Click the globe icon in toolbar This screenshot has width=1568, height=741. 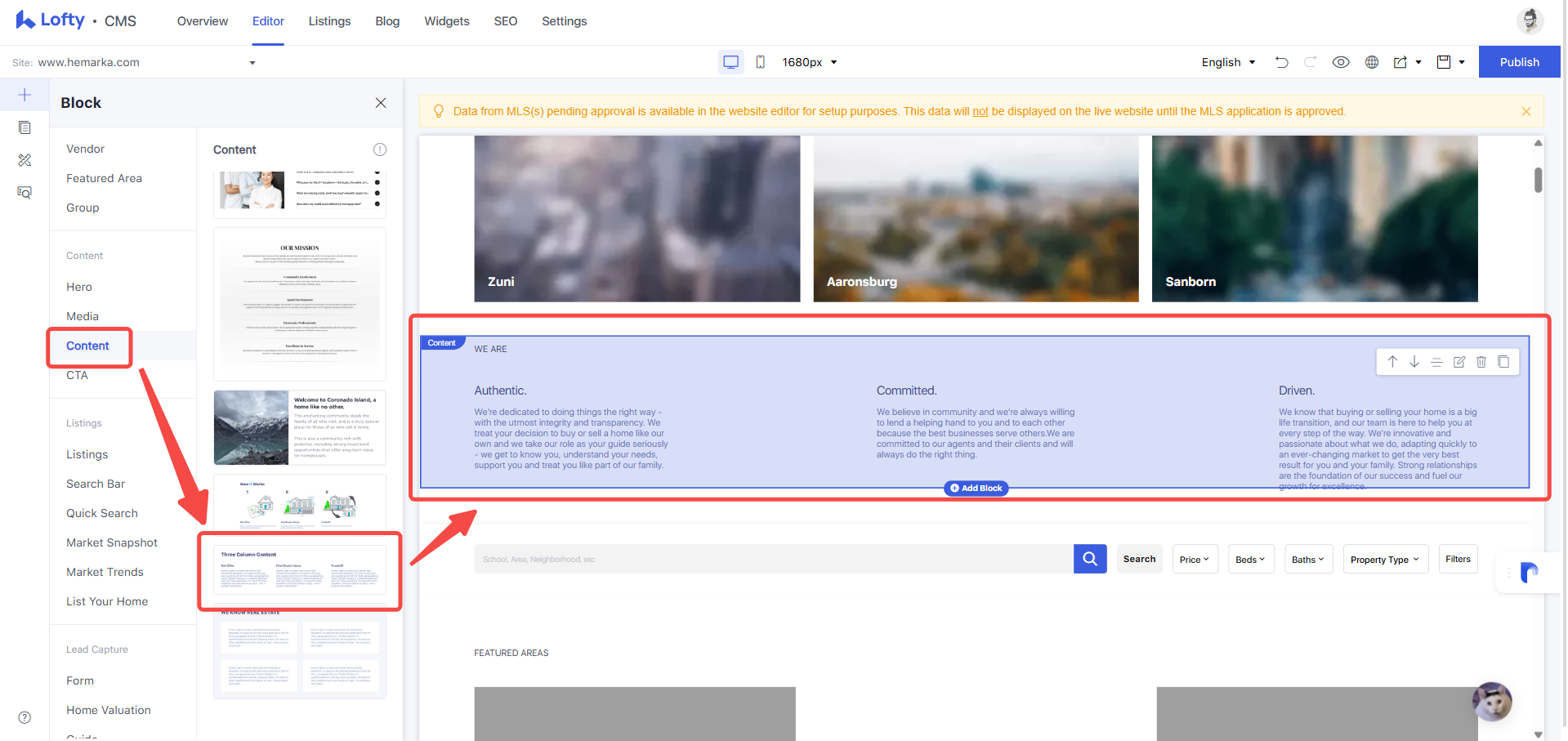pos(1372,62)
